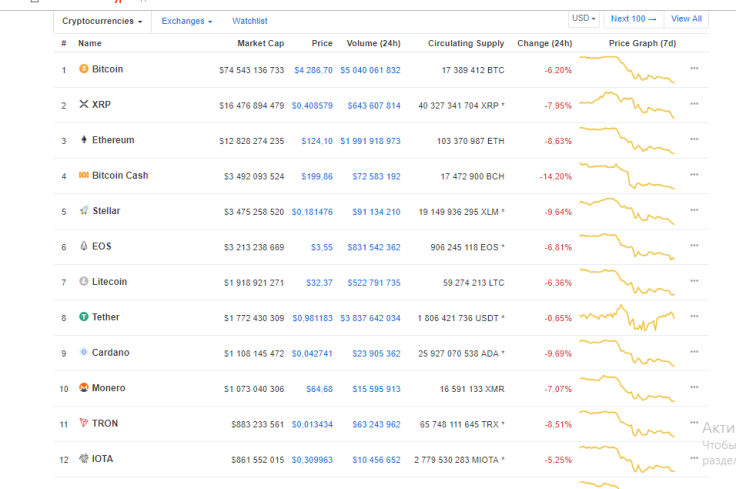The height and width of the screenshot is (489, 736).
Task: Expand the Exchanges dropdown
Action: 187,21
